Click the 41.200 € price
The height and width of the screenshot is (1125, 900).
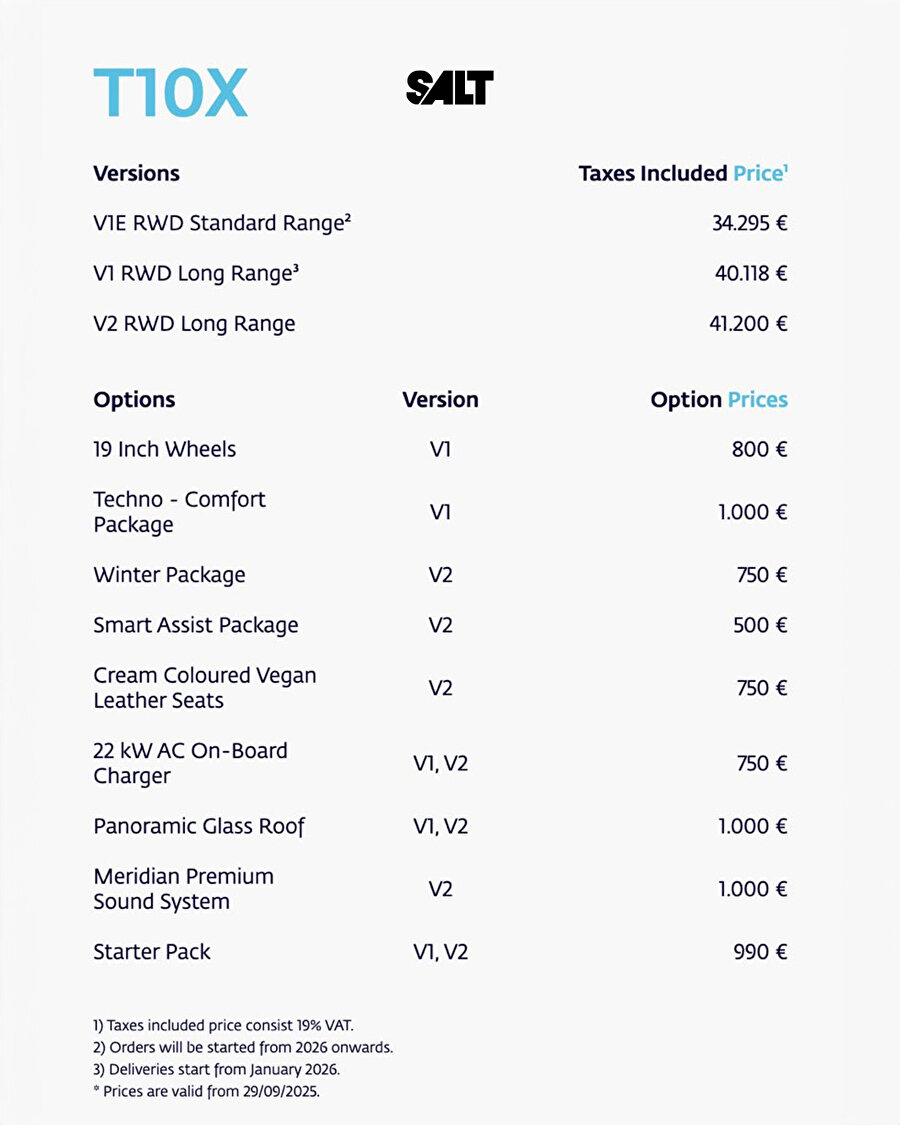pyautogui.click(x=749, y=324)
